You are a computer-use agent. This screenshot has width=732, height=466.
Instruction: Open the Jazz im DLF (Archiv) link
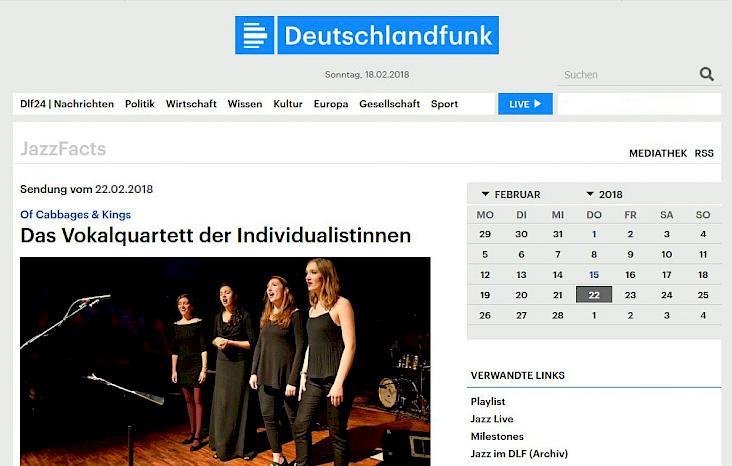pyautogui.click(x=519, y=453)
